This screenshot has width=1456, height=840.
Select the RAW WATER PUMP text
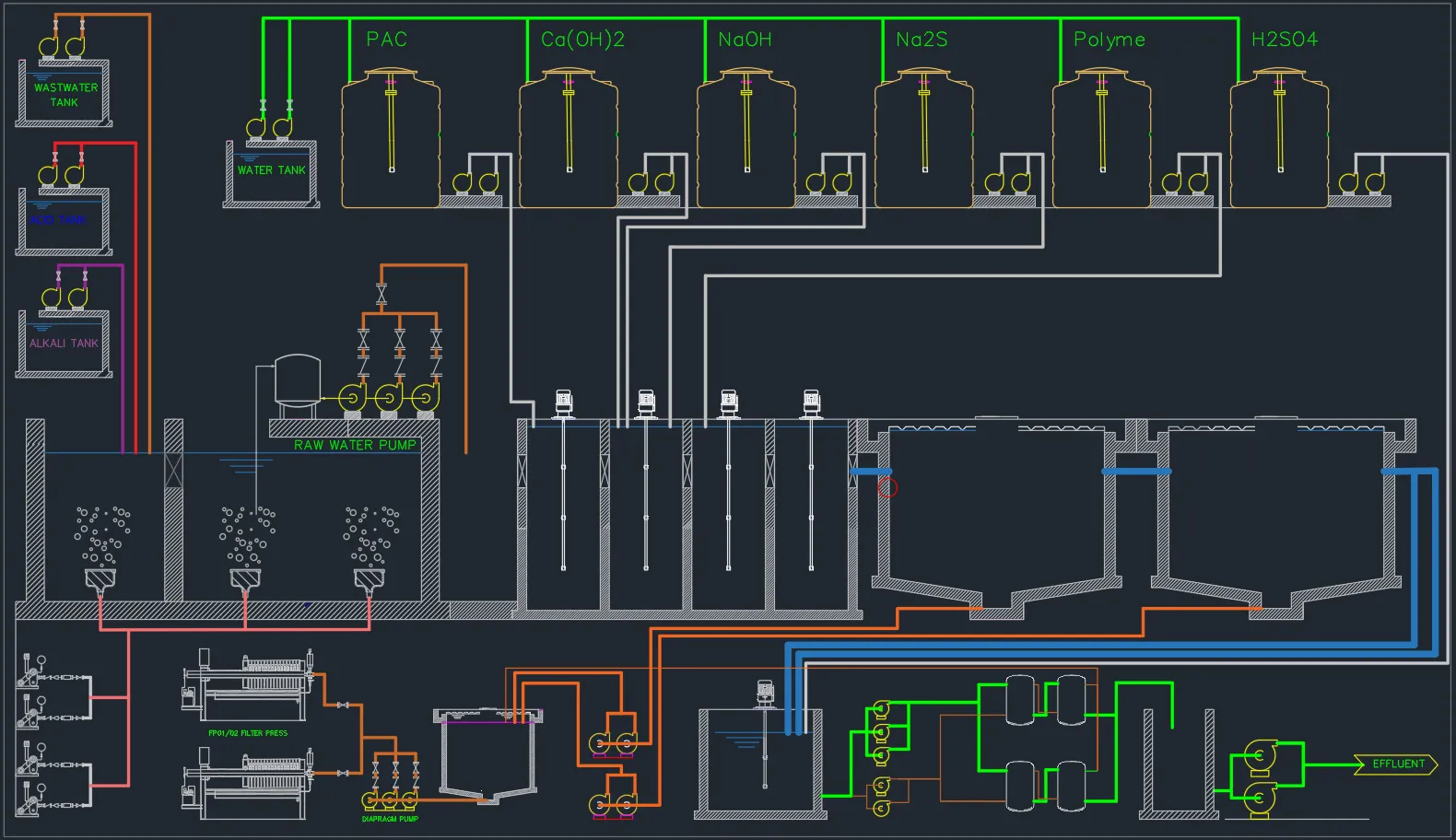coord(355,445)
